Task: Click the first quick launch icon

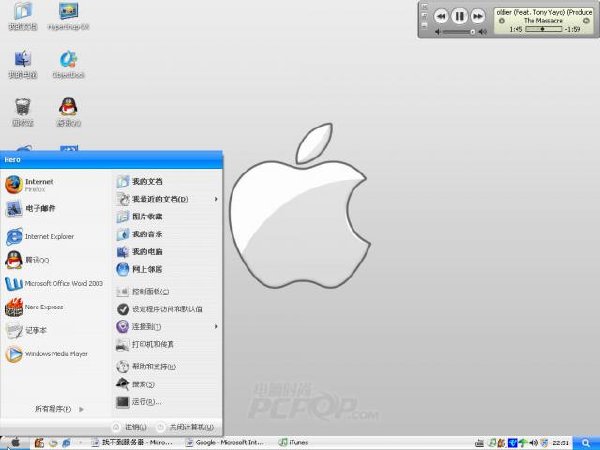Action: point(39,443)
